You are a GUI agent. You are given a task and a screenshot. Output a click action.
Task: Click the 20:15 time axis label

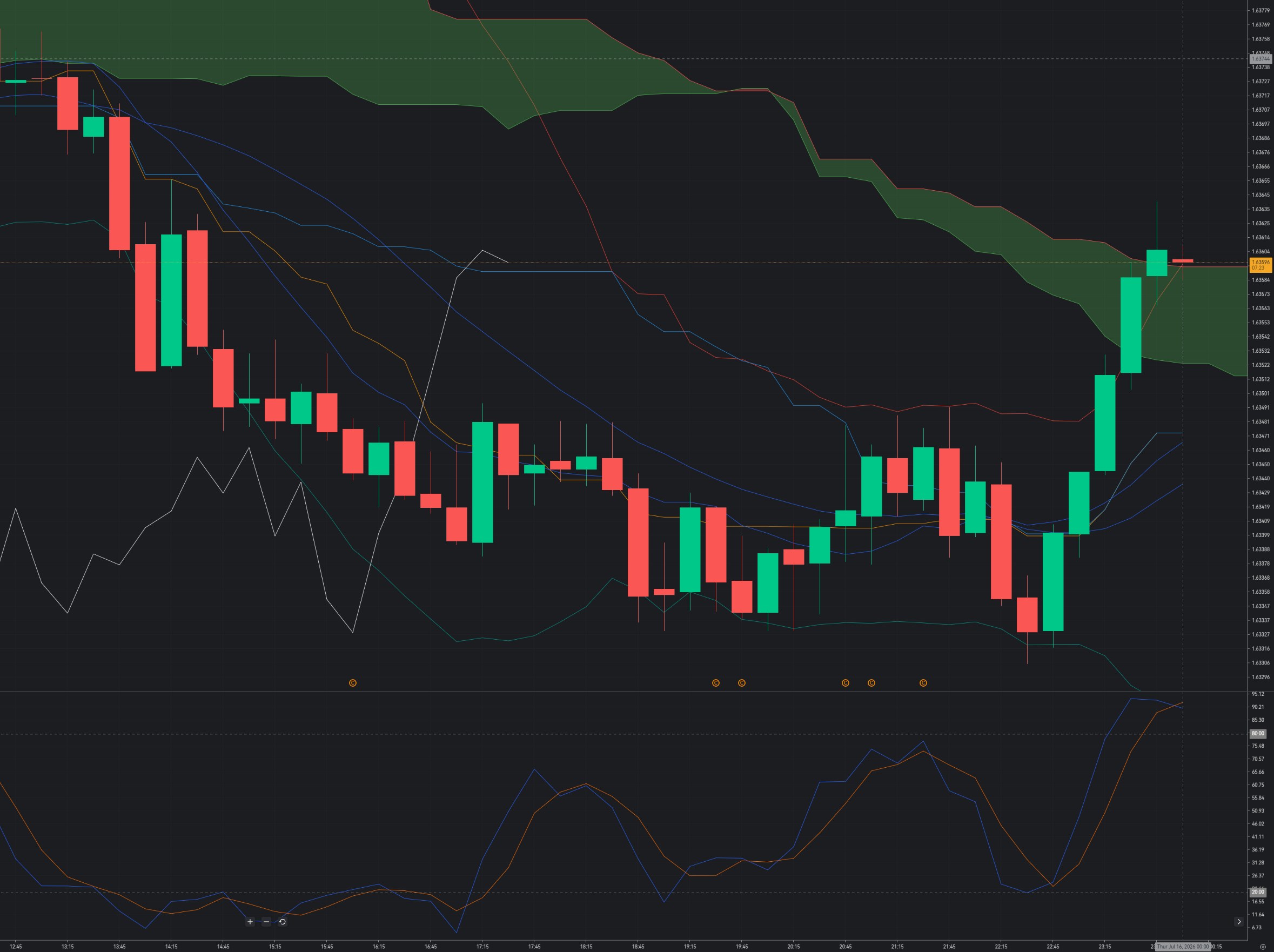coord(794,947)
